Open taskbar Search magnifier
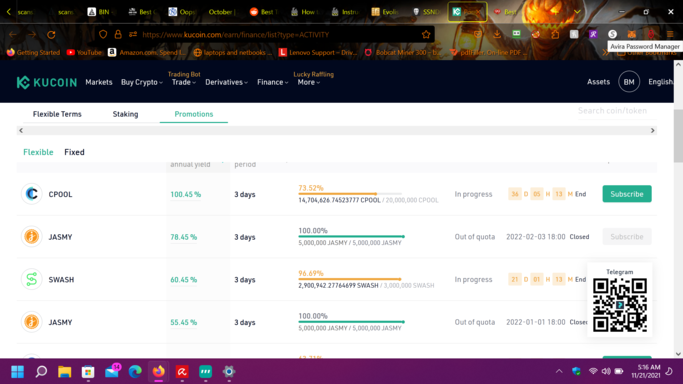Viewport: 683px width, 384px height. point(41,371)
